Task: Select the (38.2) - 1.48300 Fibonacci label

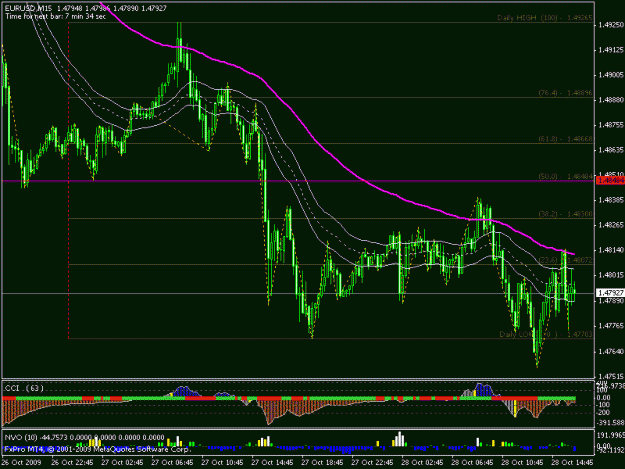Action: point(566,214)
